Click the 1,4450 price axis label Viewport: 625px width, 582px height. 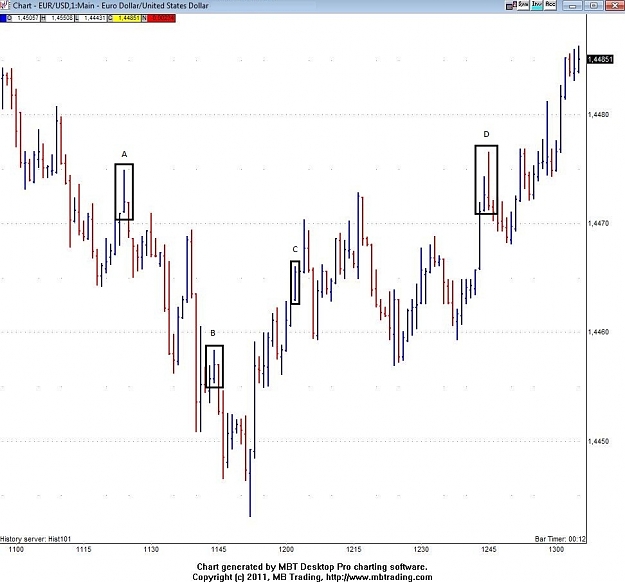click(x=598, y=441)
